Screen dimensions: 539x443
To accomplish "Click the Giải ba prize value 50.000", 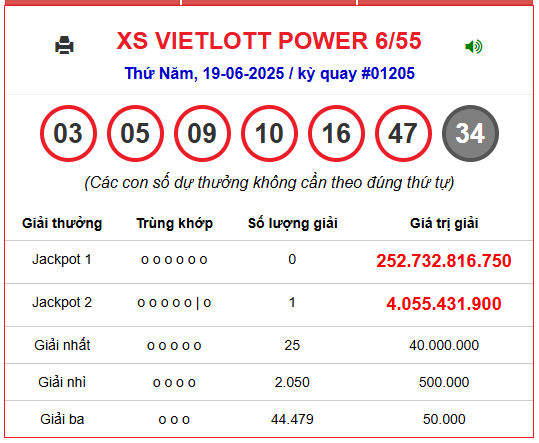I will (444, 419).
